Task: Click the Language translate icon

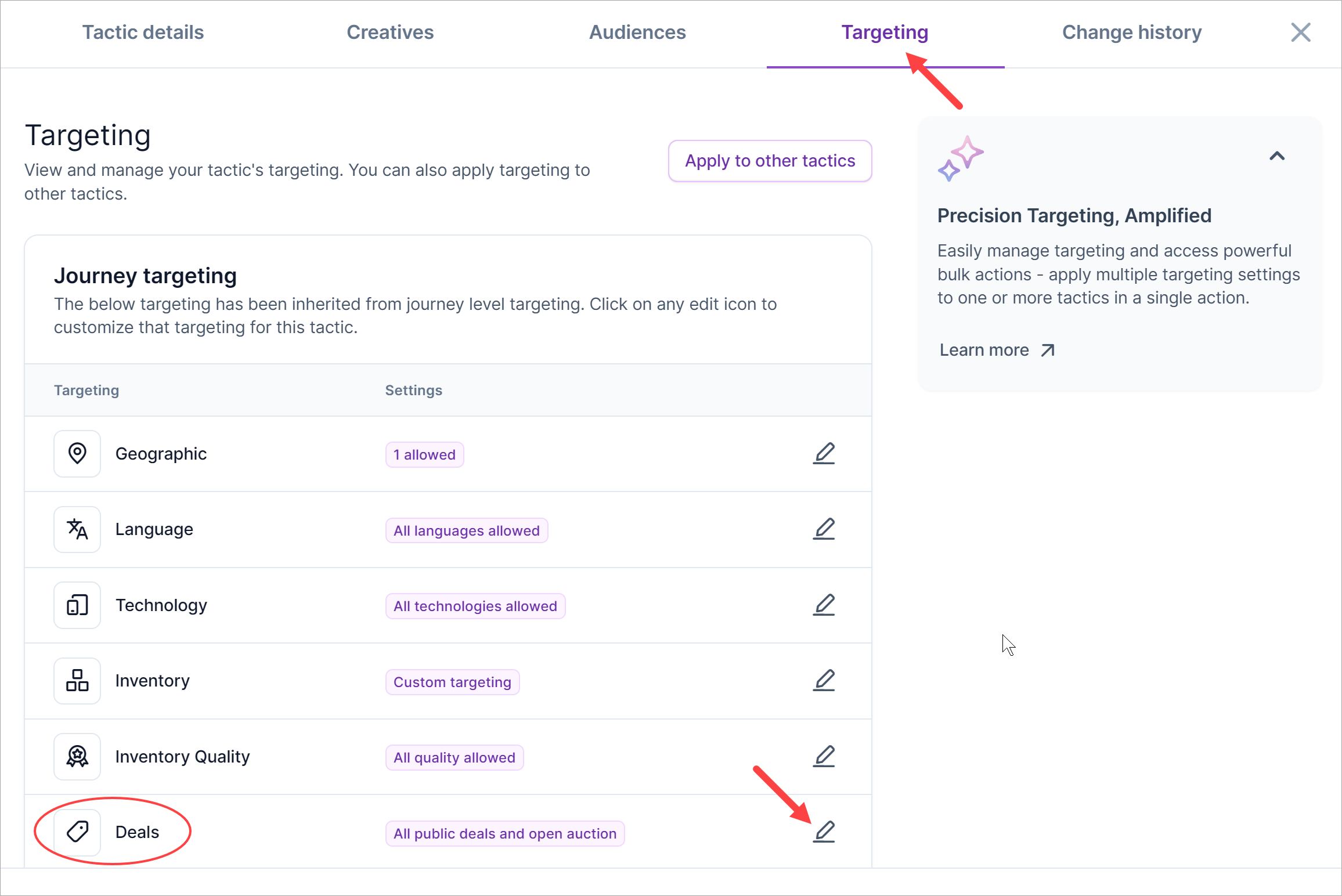Action: (x=77, y=529)
